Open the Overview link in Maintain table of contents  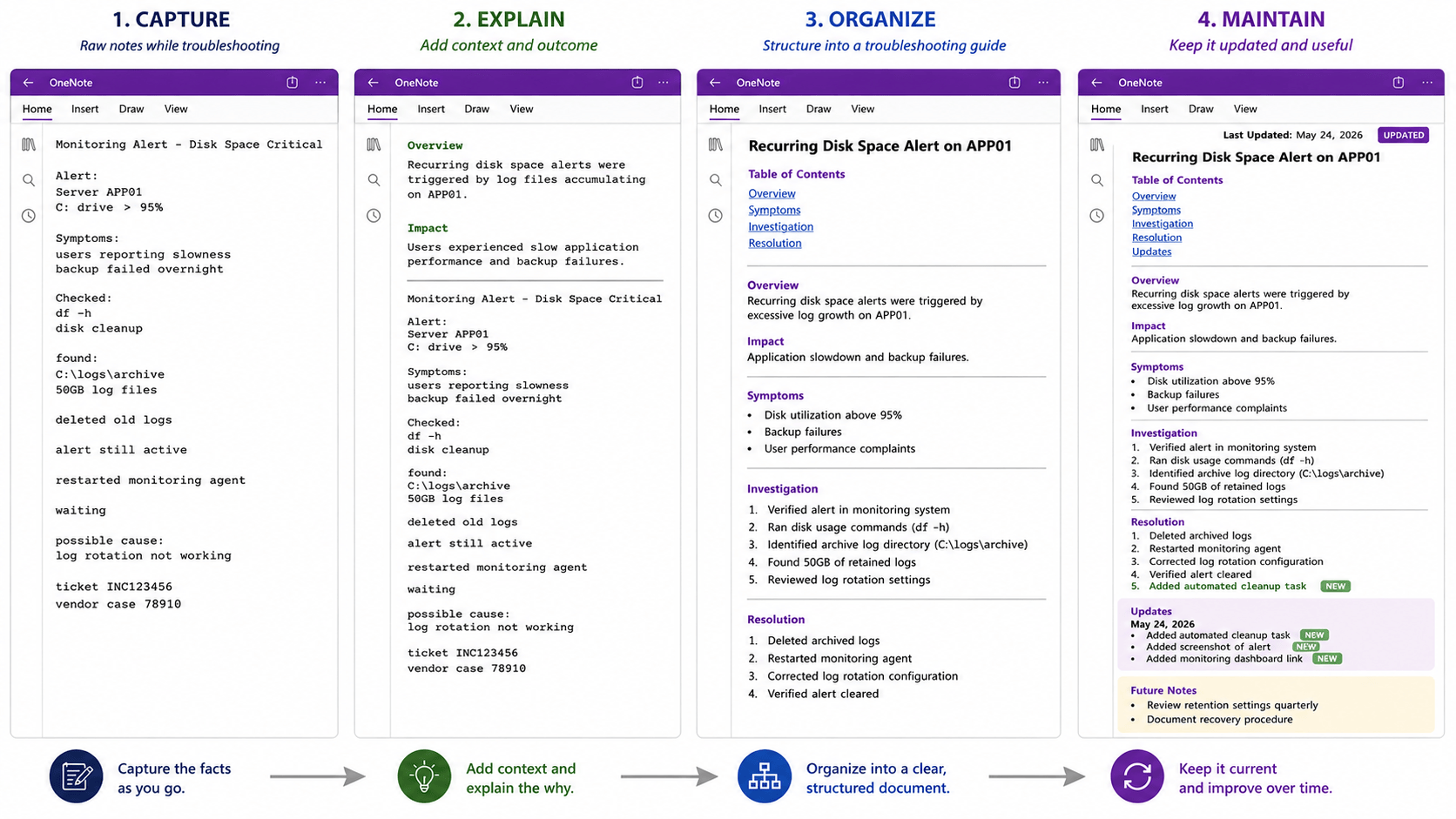1154,196
